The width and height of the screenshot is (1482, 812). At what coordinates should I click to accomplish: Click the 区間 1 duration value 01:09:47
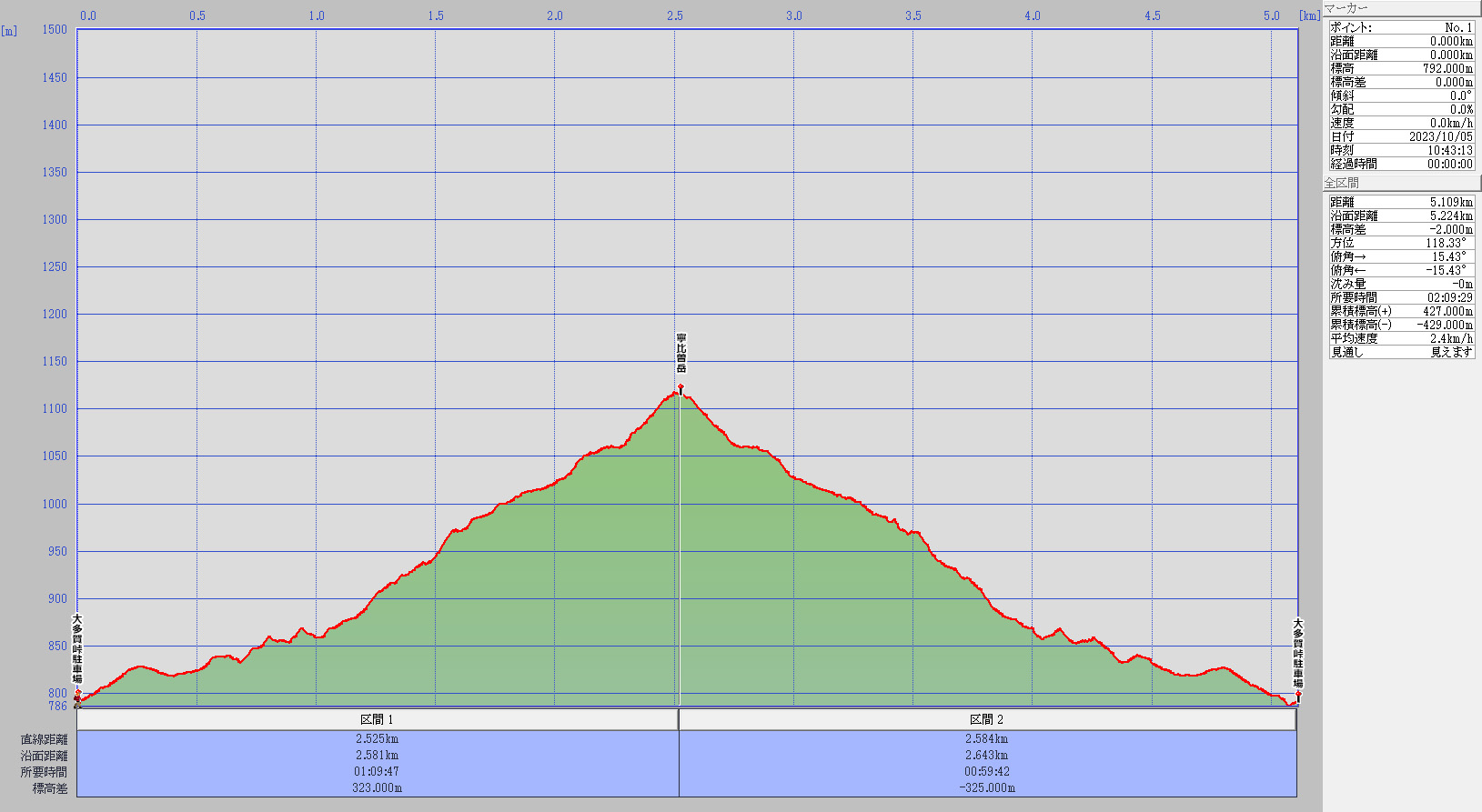pos(377,772)
